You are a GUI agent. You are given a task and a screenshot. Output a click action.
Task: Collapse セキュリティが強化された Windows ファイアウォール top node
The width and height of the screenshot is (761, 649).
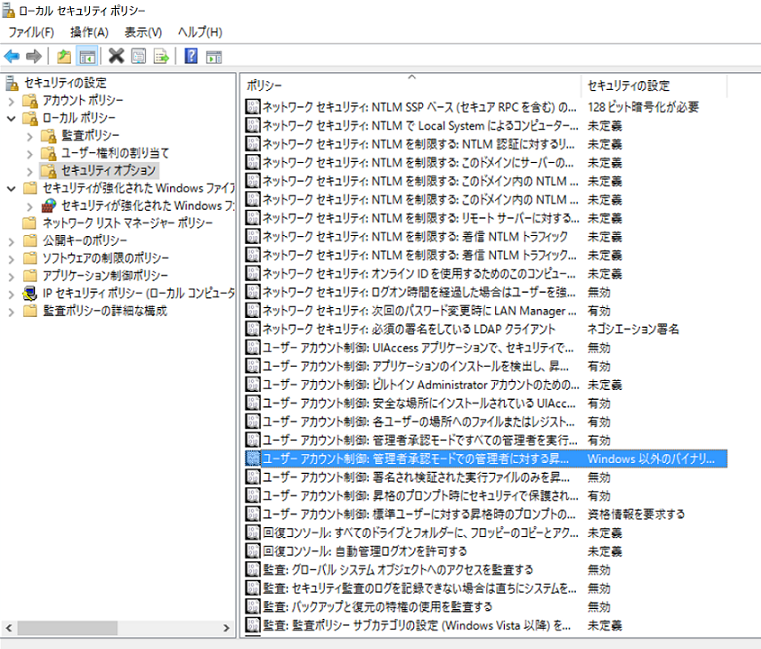(11, 188)
